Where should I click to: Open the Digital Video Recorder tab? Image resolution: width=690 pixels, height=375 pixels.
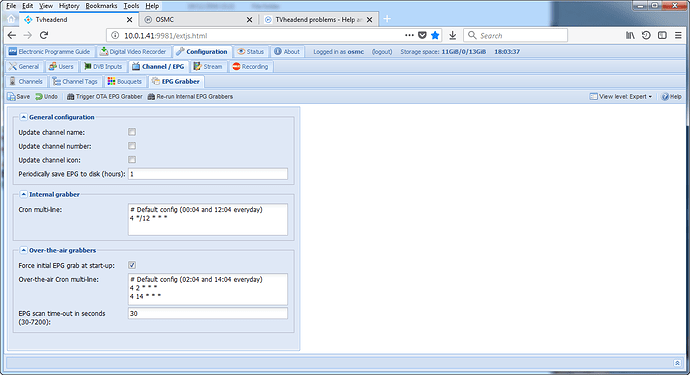pos(133,51)
